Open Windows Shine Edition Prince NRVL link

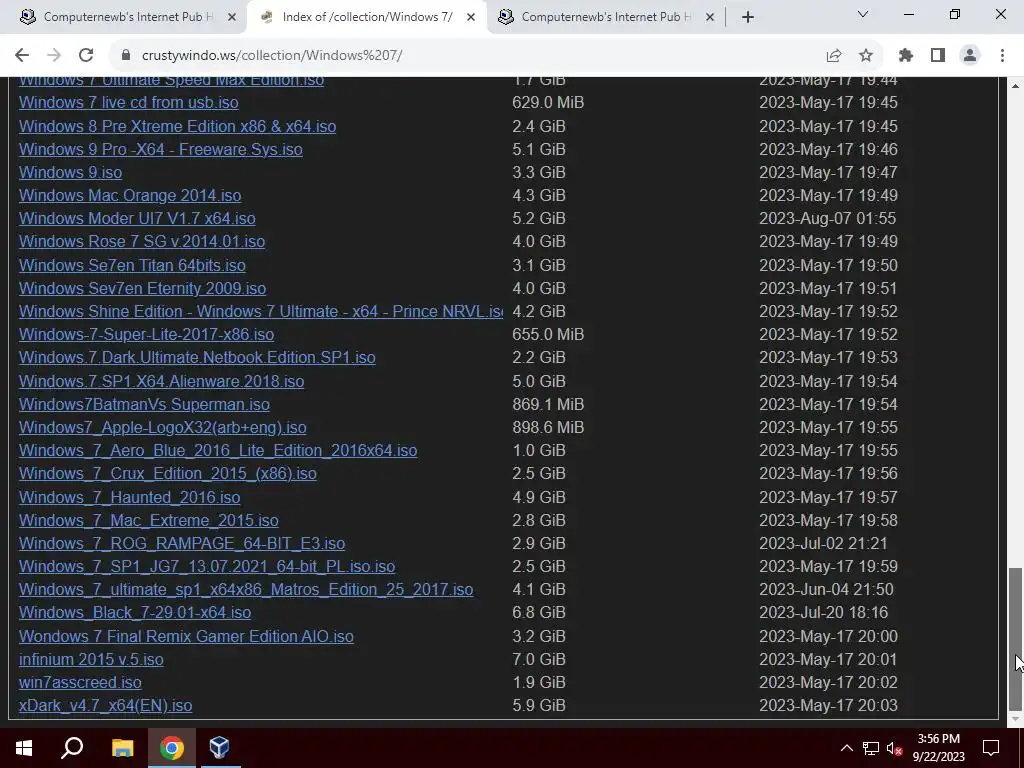coord(261,312)
